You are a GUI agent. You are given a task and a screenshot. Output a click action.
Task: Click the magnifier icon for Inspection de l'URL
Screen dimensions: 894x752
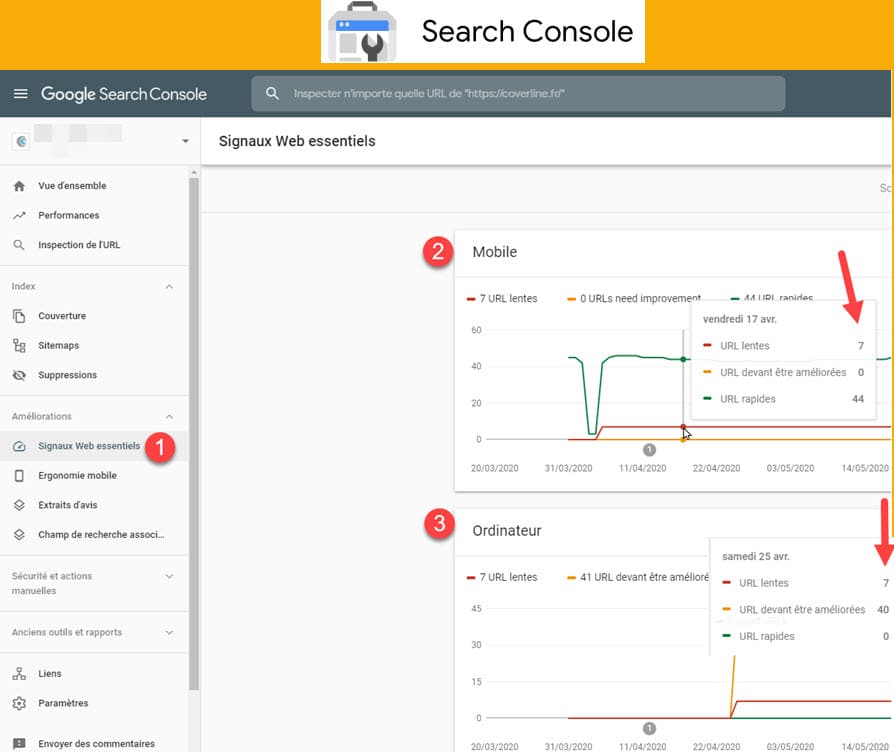(x=19, y=245)
